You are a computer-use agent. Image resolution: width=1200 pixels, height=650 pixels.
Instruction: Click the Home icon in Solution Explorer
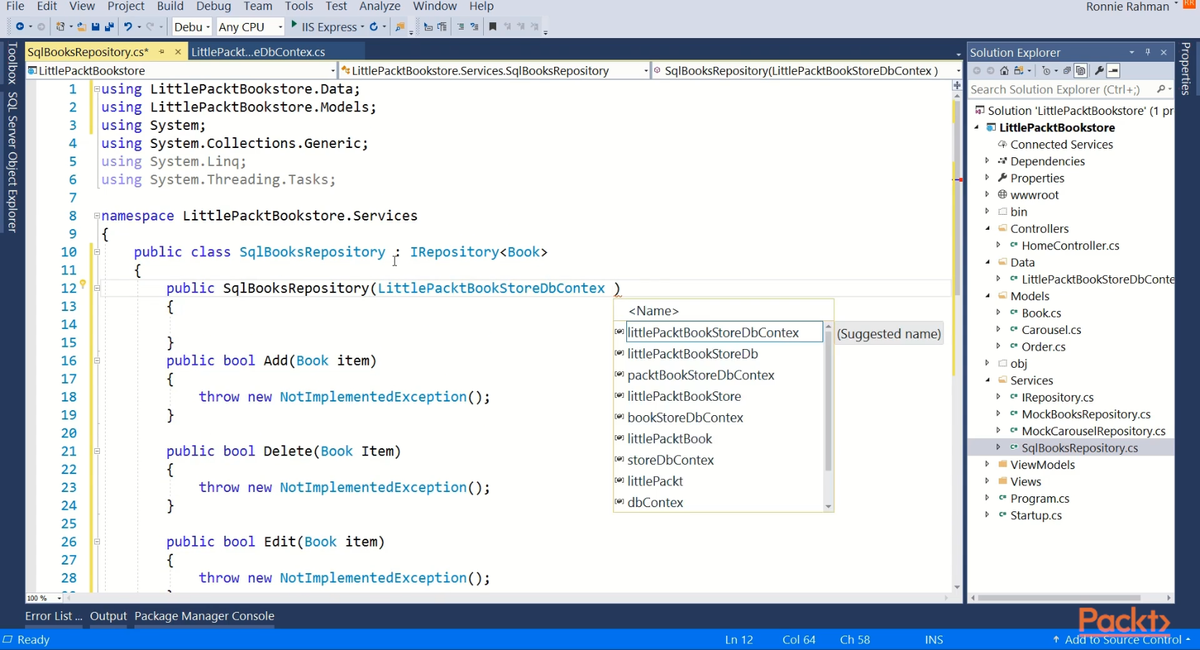pyautogui.click(x=1004, y=71)
